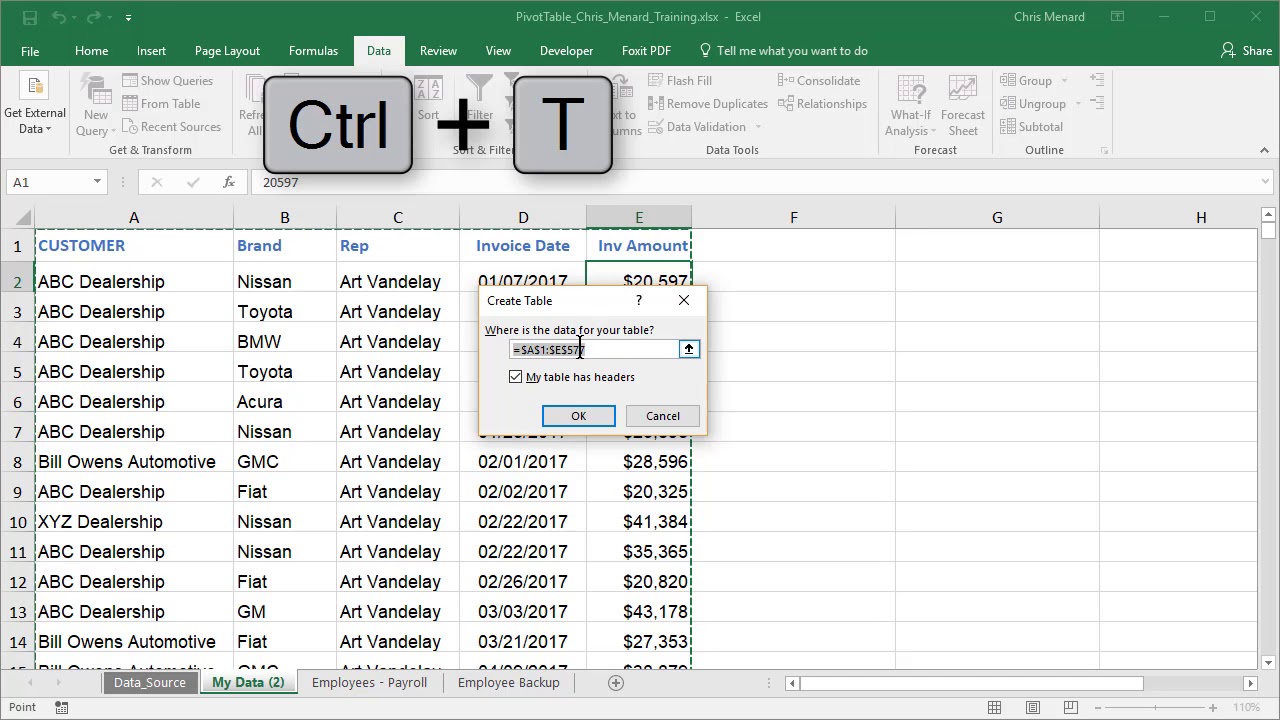The height and width of the screenshot is (720, 1280).
Task: Switch to Insert ribbon tab
Action: (151, 51)
